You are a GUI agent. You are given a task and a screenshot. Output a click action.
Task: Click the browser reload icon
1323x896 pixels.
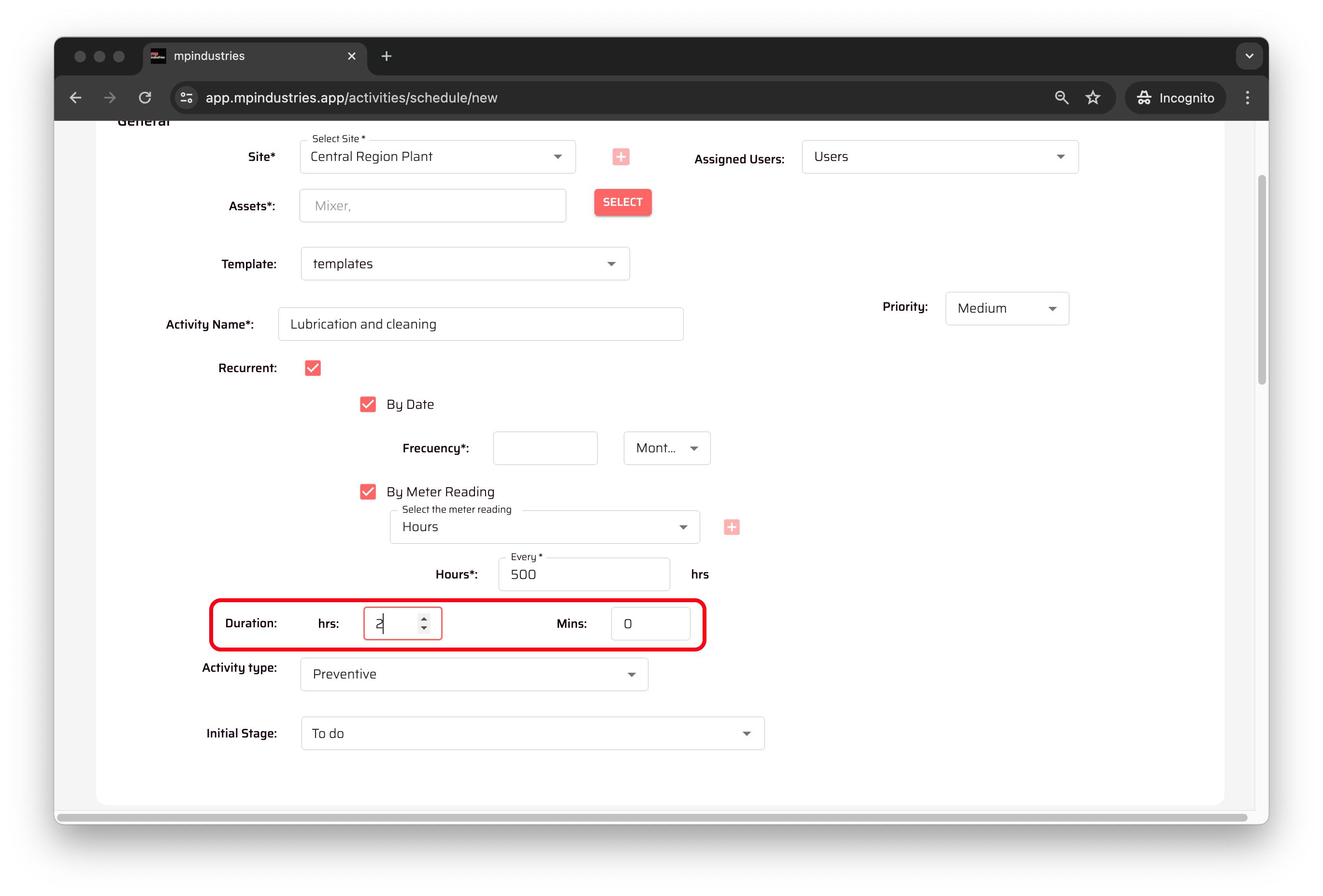pos(145,98)
